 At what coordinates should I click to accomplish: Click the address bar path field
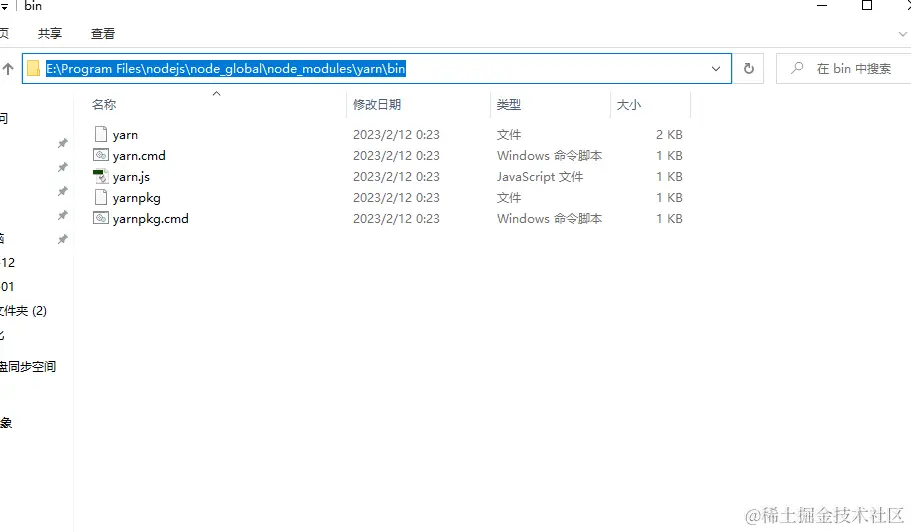[x=376, y=69]
